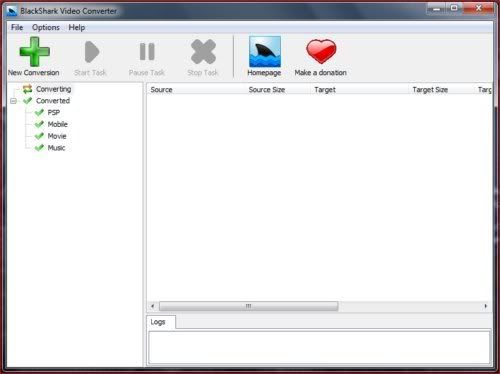500x374 pixels.
Task: Click the checkmark icon beside PSP
Action: click(39, 112)
